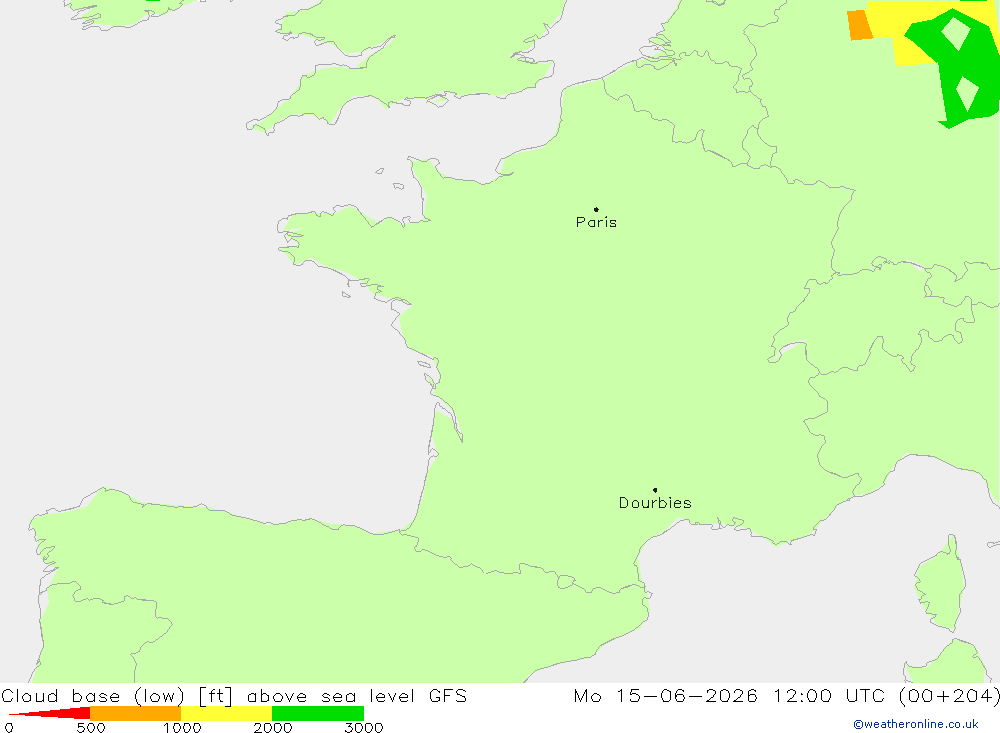
Task: Click the legend value '500'
Action: [91, 728]
